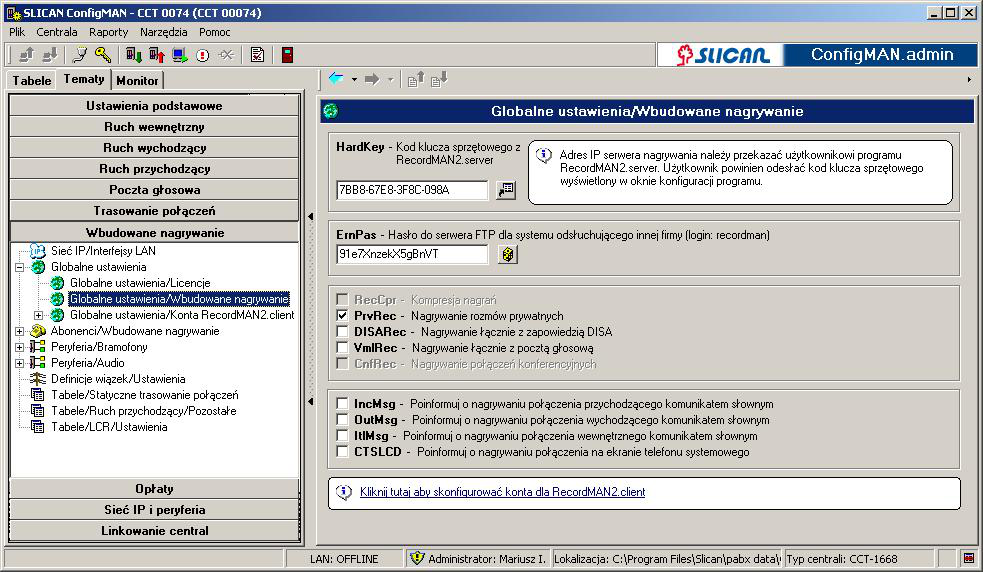
Task: Click the download from PBX green arrow icon
Action: (134, 55)
